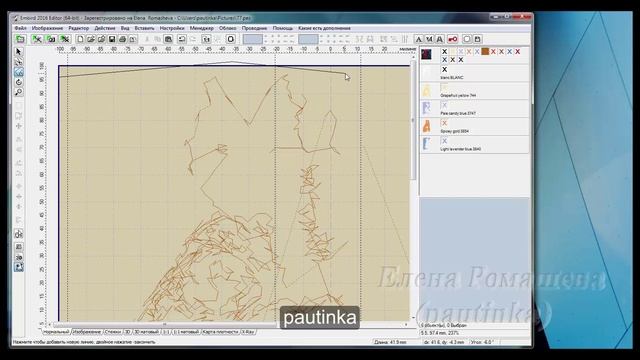Viewport: 640px width, 360px height.
Task: Open the Помощь menu
Action: pyautogui.click(x=283, y=28)
